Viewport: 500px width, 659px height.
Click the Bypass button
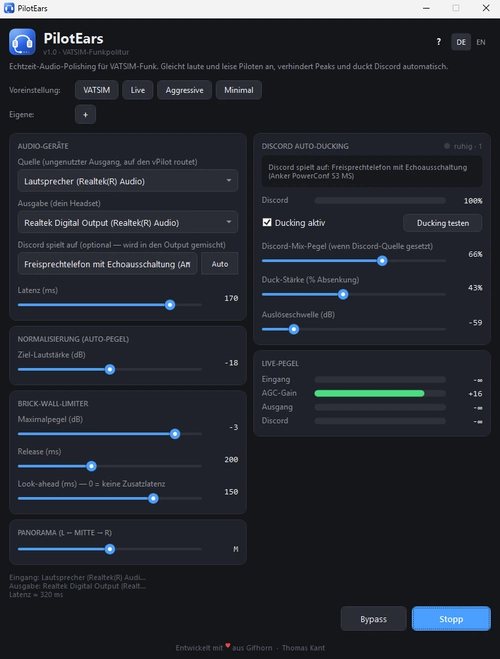pos(374,619)
